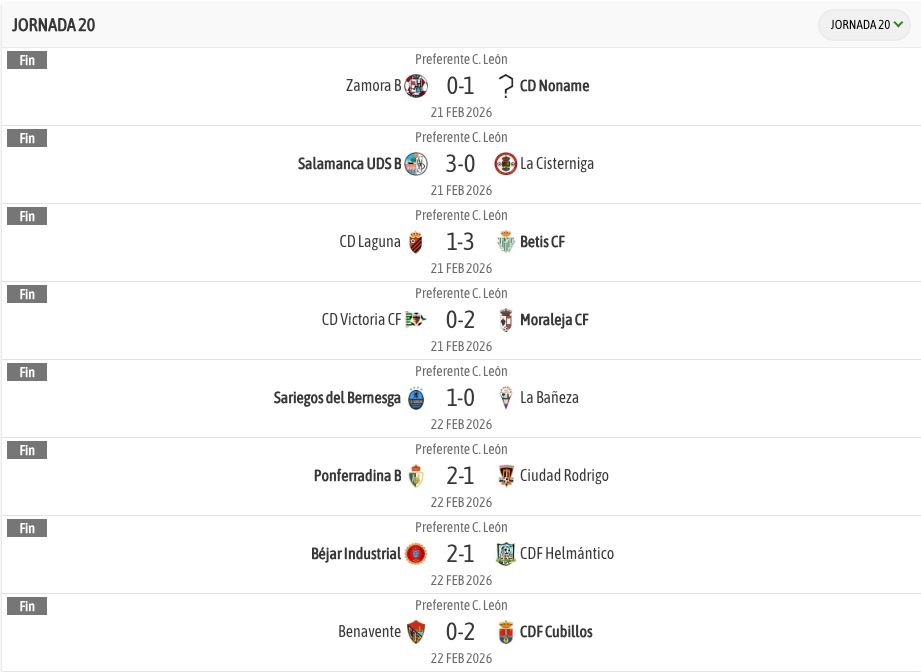Click the Fin badge for Zamora B match

[27, 60]
